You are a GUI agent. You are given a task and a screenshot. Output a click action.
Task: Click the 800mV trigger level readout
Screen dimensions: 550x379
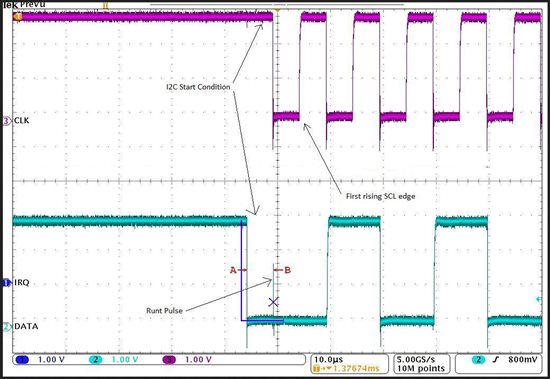click(x=522, y=360)
